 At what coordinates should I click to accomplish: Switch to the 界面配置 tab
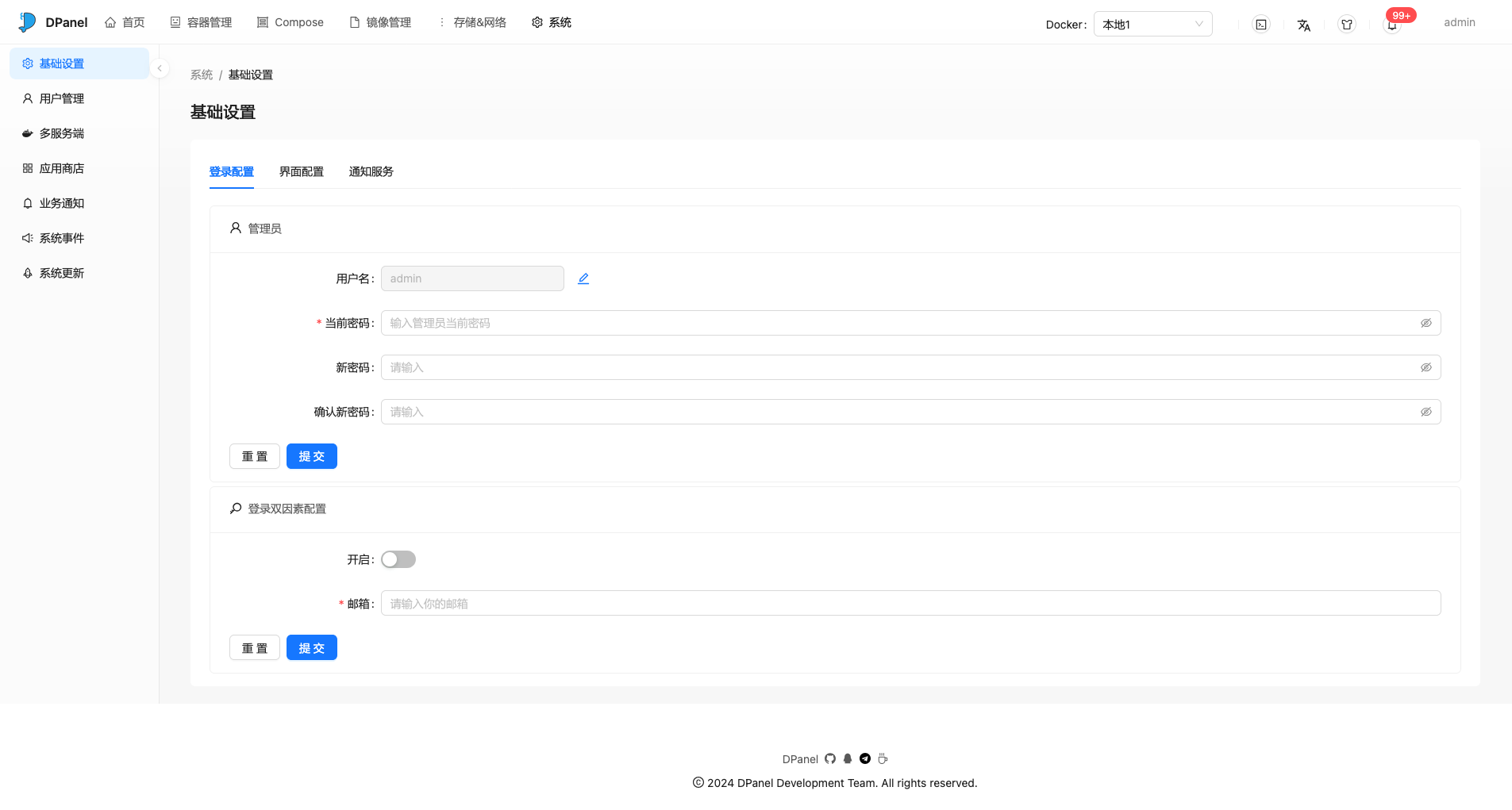(302, 171)
